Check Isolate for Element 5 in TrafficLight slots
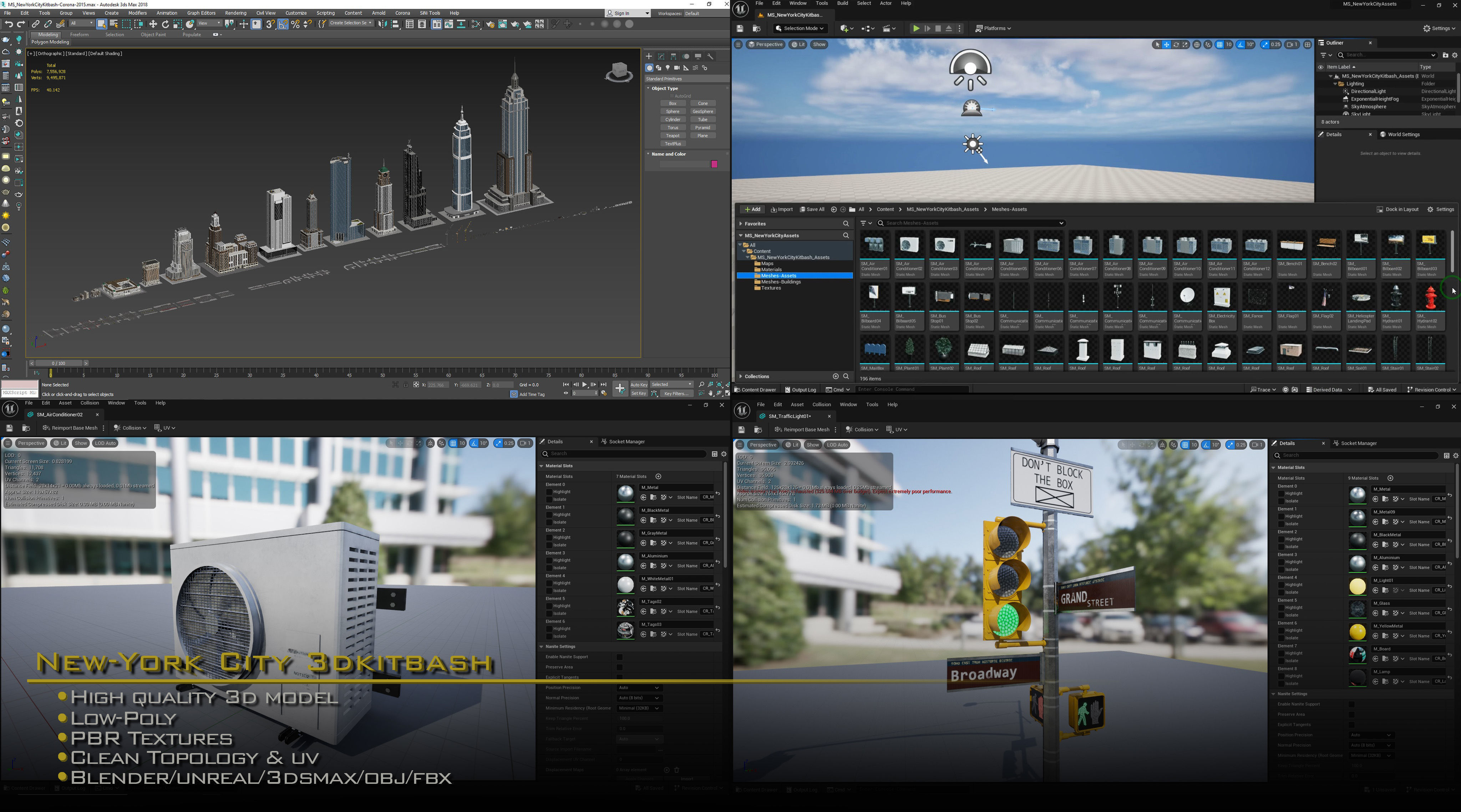The height and width of the screenshot is (812, 1461). (x=1281, y=615)
